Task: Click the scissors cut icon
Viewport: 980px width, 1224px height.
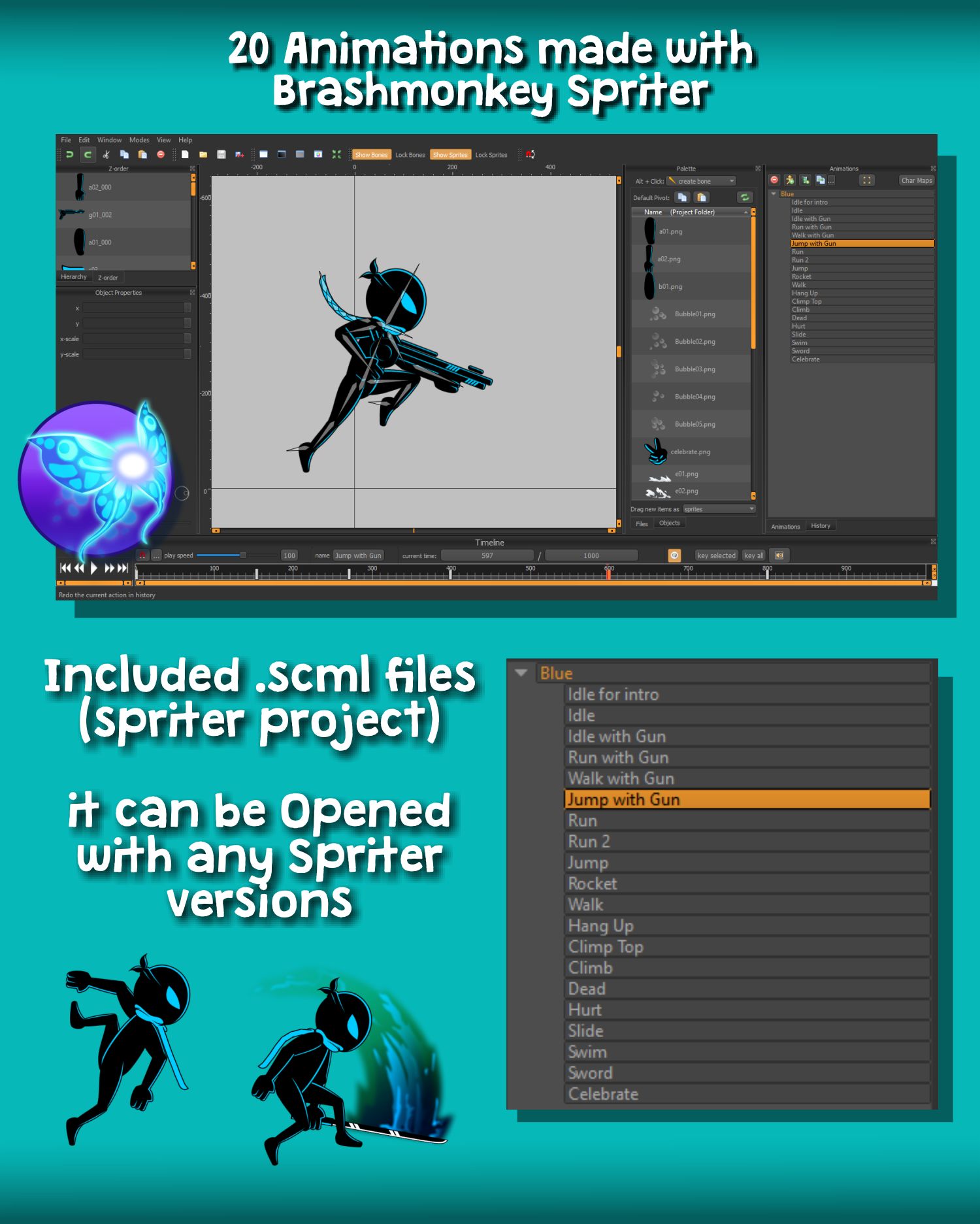Action: click(106, 155)
